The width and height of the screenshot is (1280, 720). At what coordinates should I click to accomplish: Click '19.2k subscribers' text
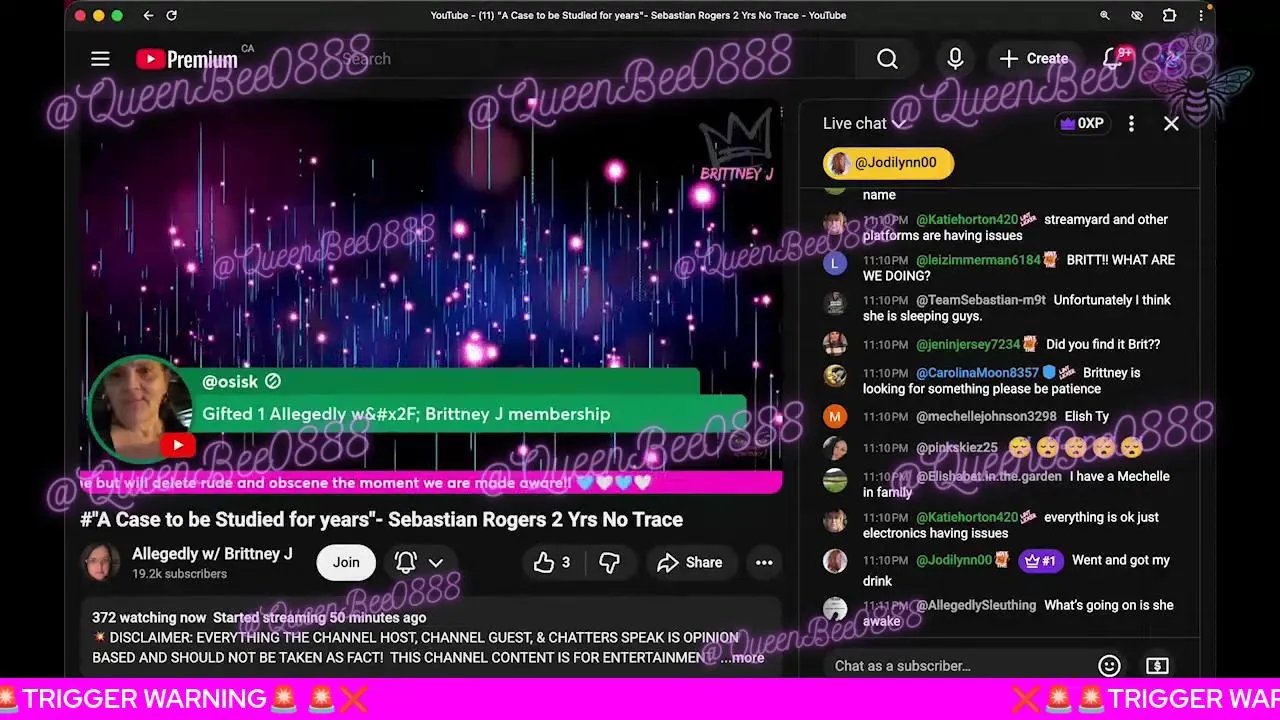coord(179,574)
